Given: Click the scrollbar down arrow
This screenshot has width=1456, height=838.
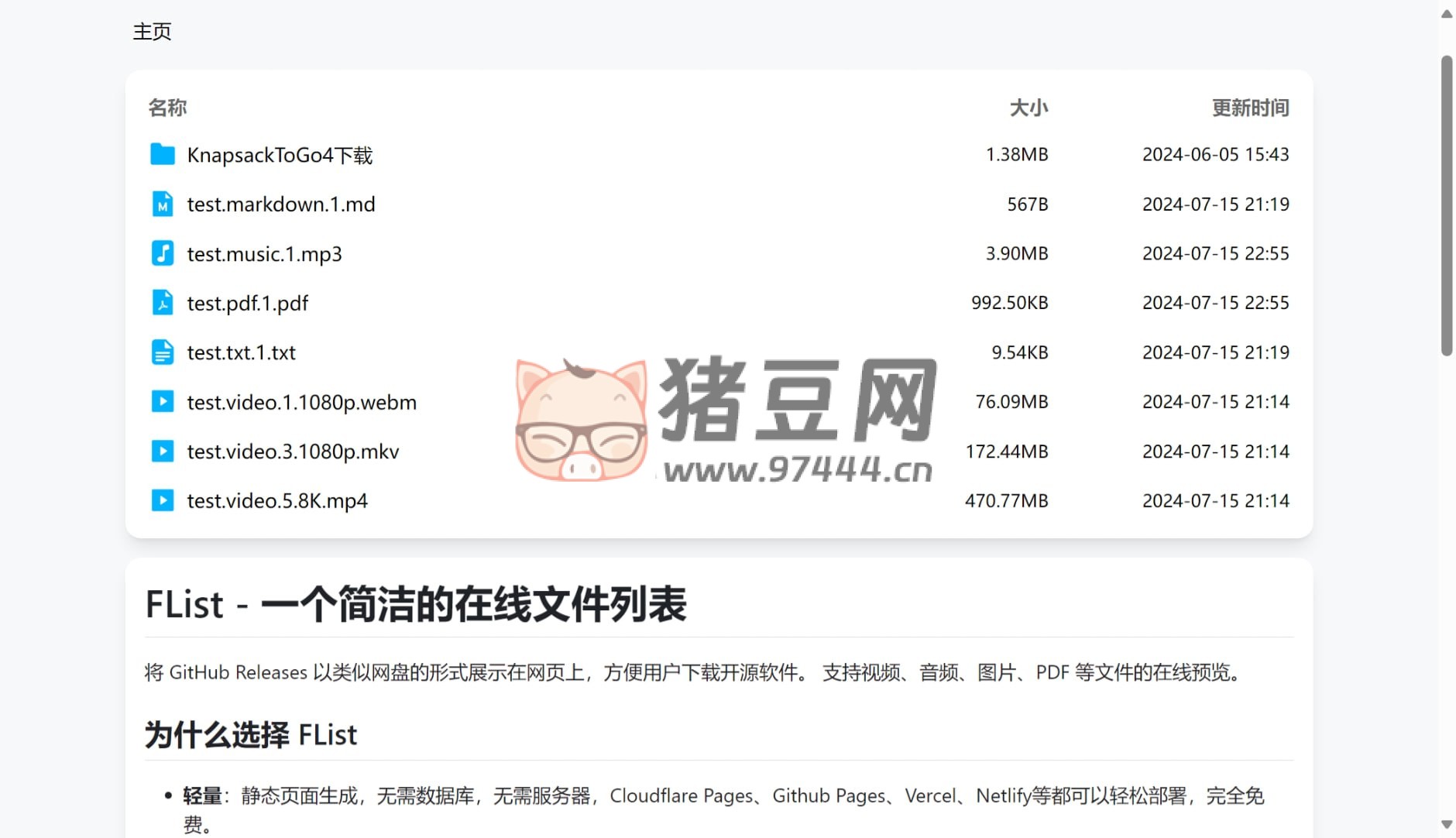Looking at the screenshot, I should pos(1446,825).
